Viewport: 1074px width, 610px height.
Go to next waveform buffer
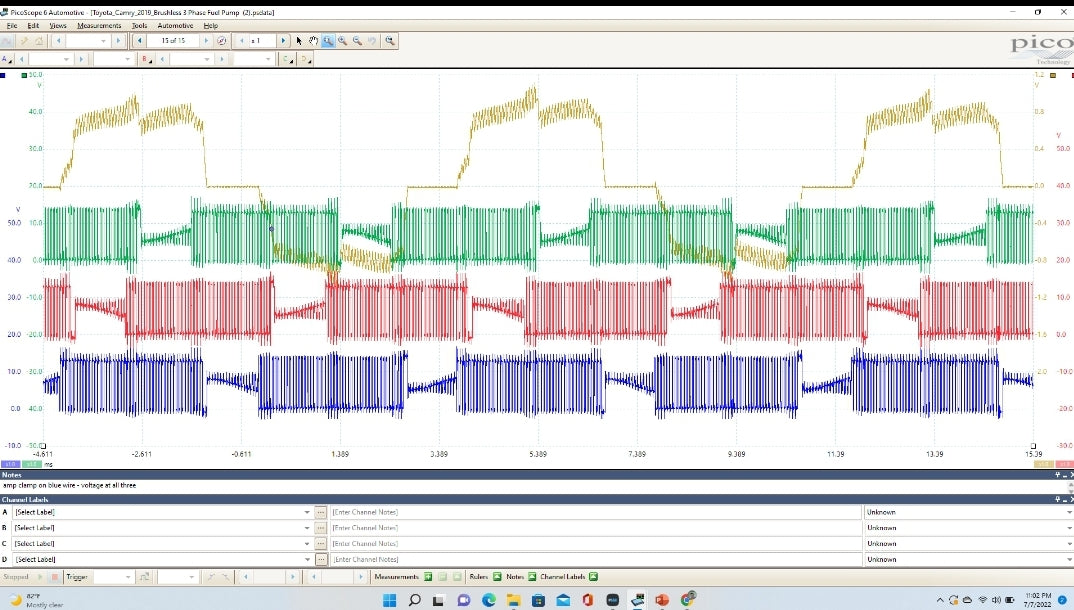point(206,41)
